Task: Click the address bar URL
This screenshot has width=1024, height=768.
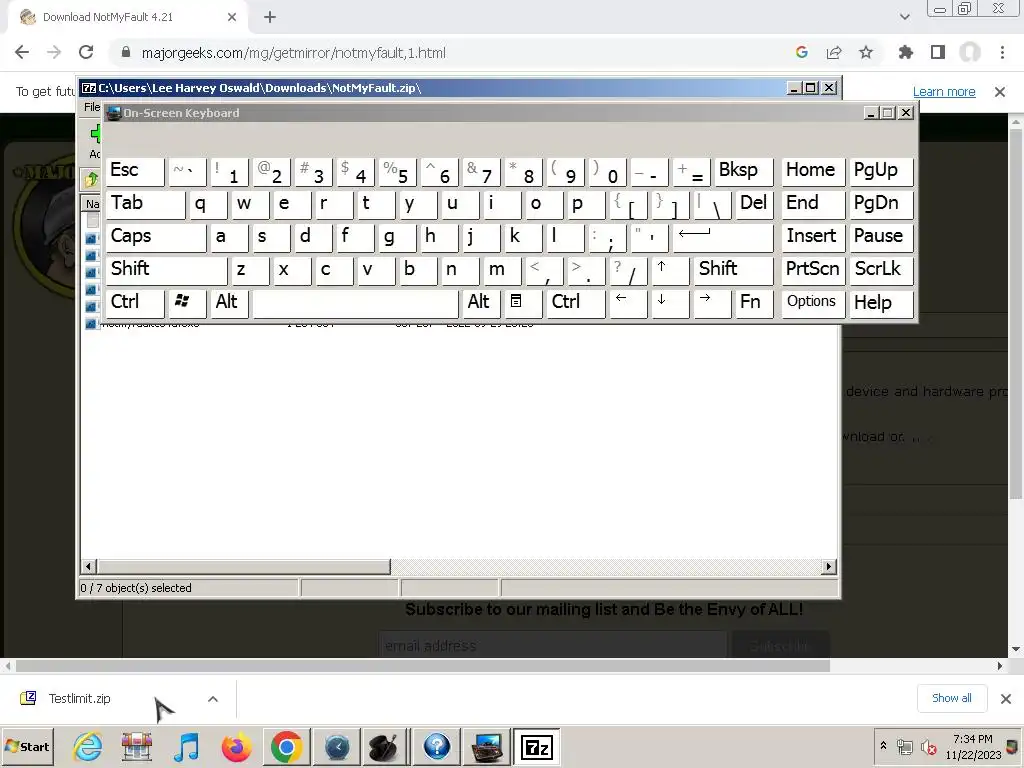Action: 293,53
